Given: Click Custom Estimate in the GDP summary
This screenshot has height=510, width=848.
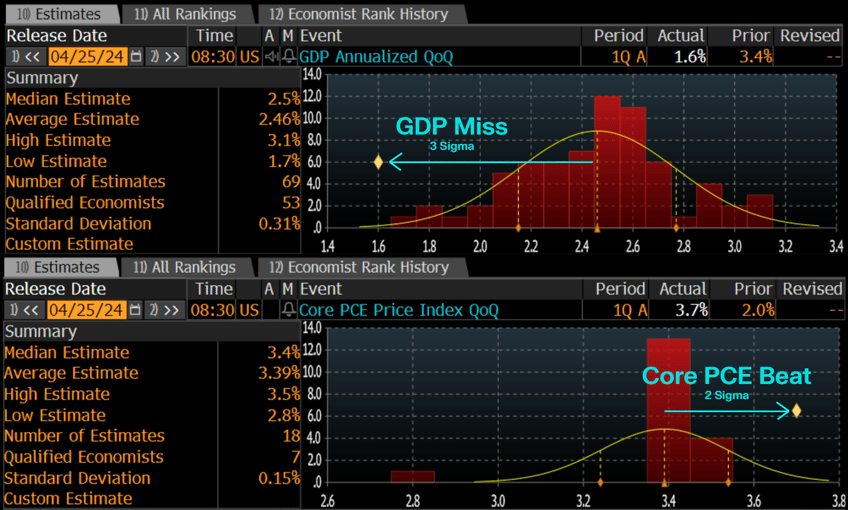Looking at the screenshot, I should click(70, 244).
